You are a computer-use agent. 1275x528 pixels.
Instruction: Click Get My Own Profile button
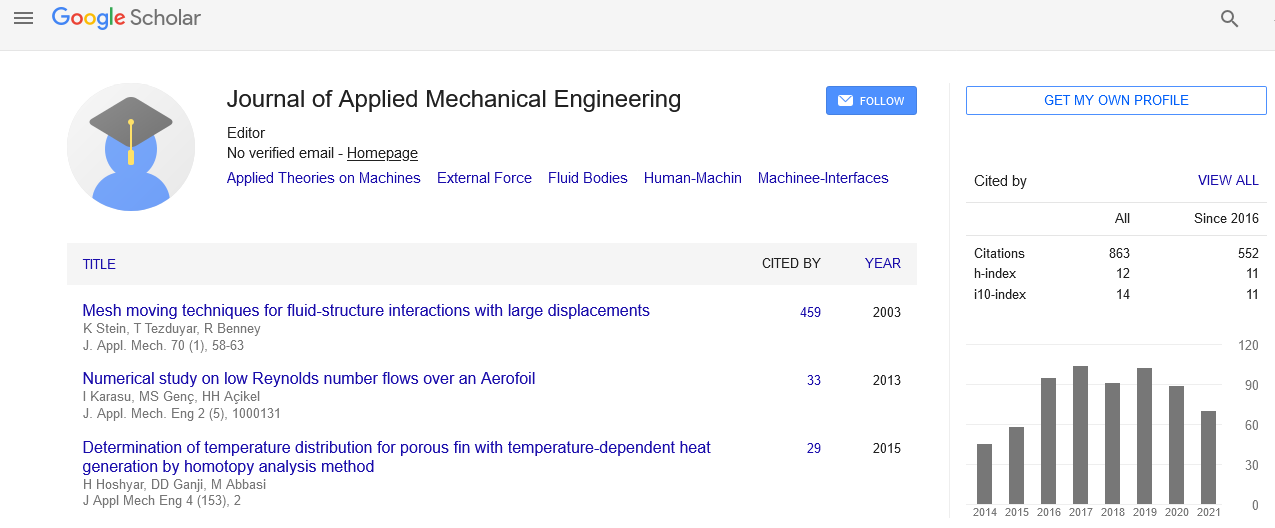[x=1115, y=100]
